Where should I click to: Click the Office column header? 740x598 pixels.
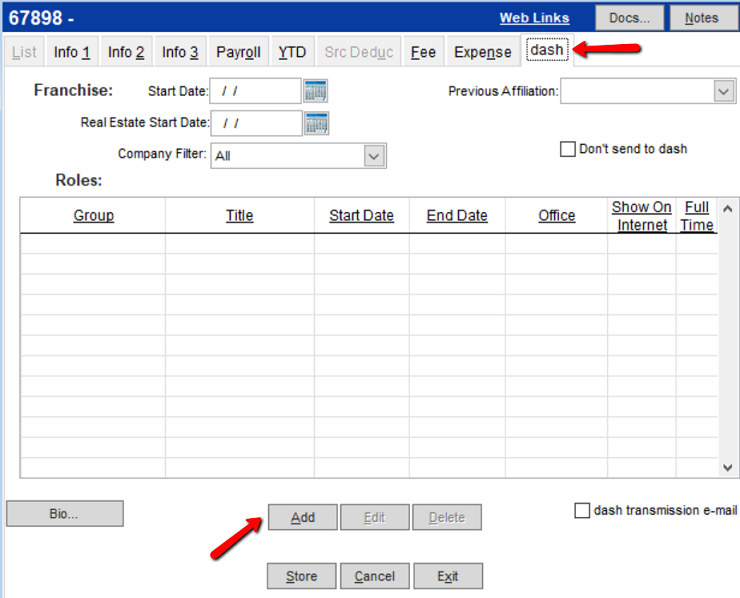(557, 216)
